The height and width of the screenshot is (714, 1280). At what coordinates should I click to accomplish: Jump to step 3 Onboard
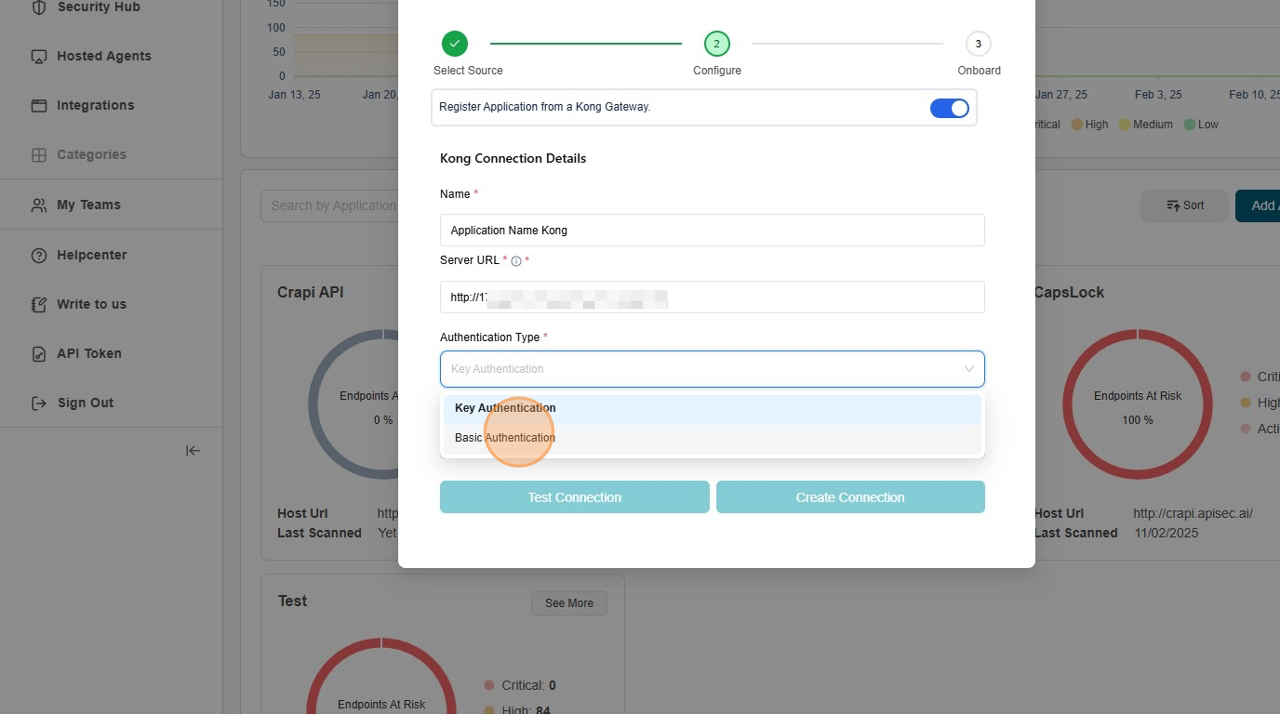pyautogui.click(x=978, y=44)
